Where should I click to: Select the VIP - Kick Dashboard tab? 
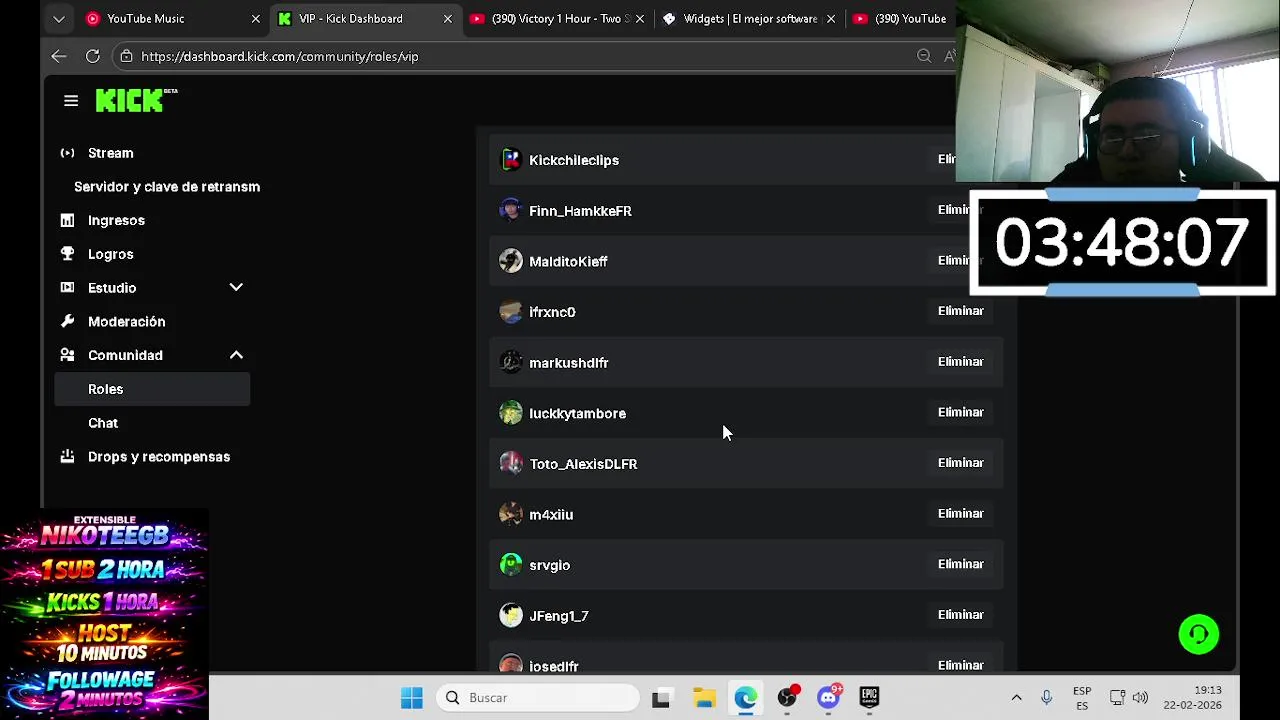pyautogui.click(x=350, y=18)
